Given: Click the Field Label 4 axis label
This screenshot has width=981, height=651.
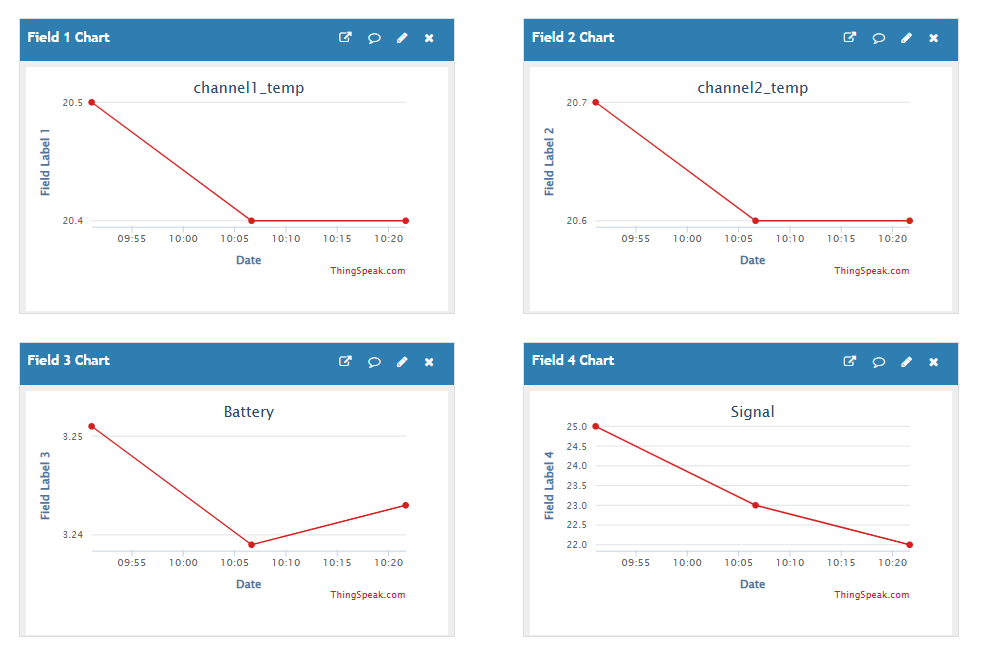Looking at the screenshot, I should (x=549, y=486).
